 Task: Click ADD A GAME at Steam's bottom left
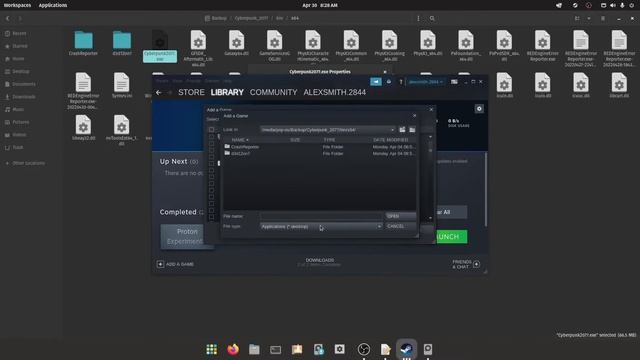pos(180,264)
